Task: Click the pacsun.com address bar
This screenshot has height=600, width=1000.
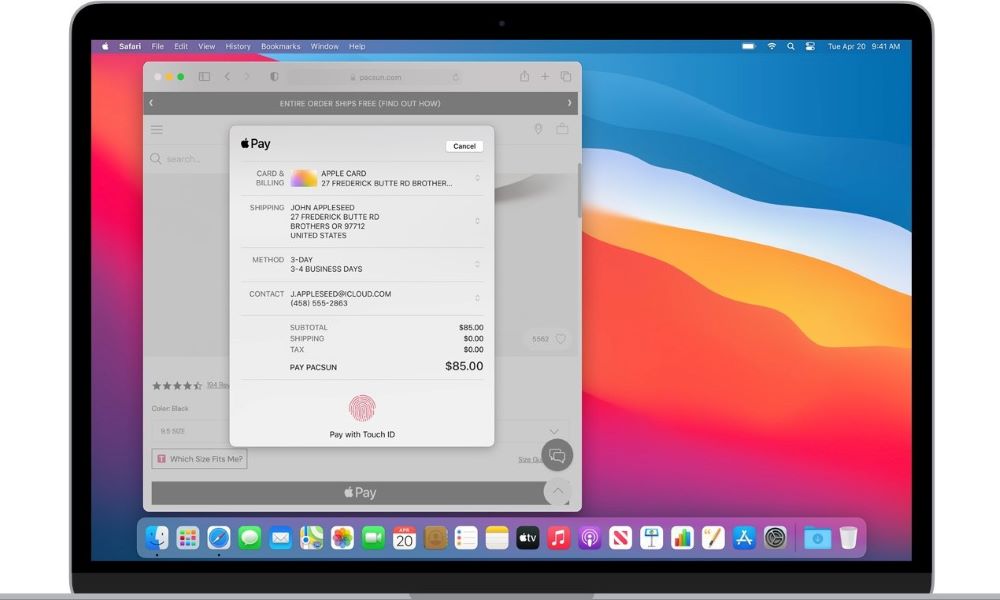Action: coord(376,77)
